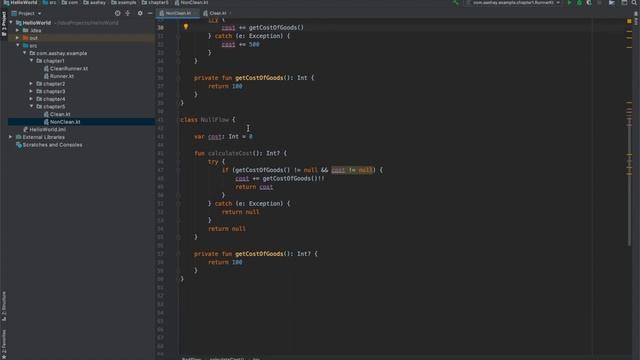Collapse the src folder
640x360 pixels.
point(18,45)
